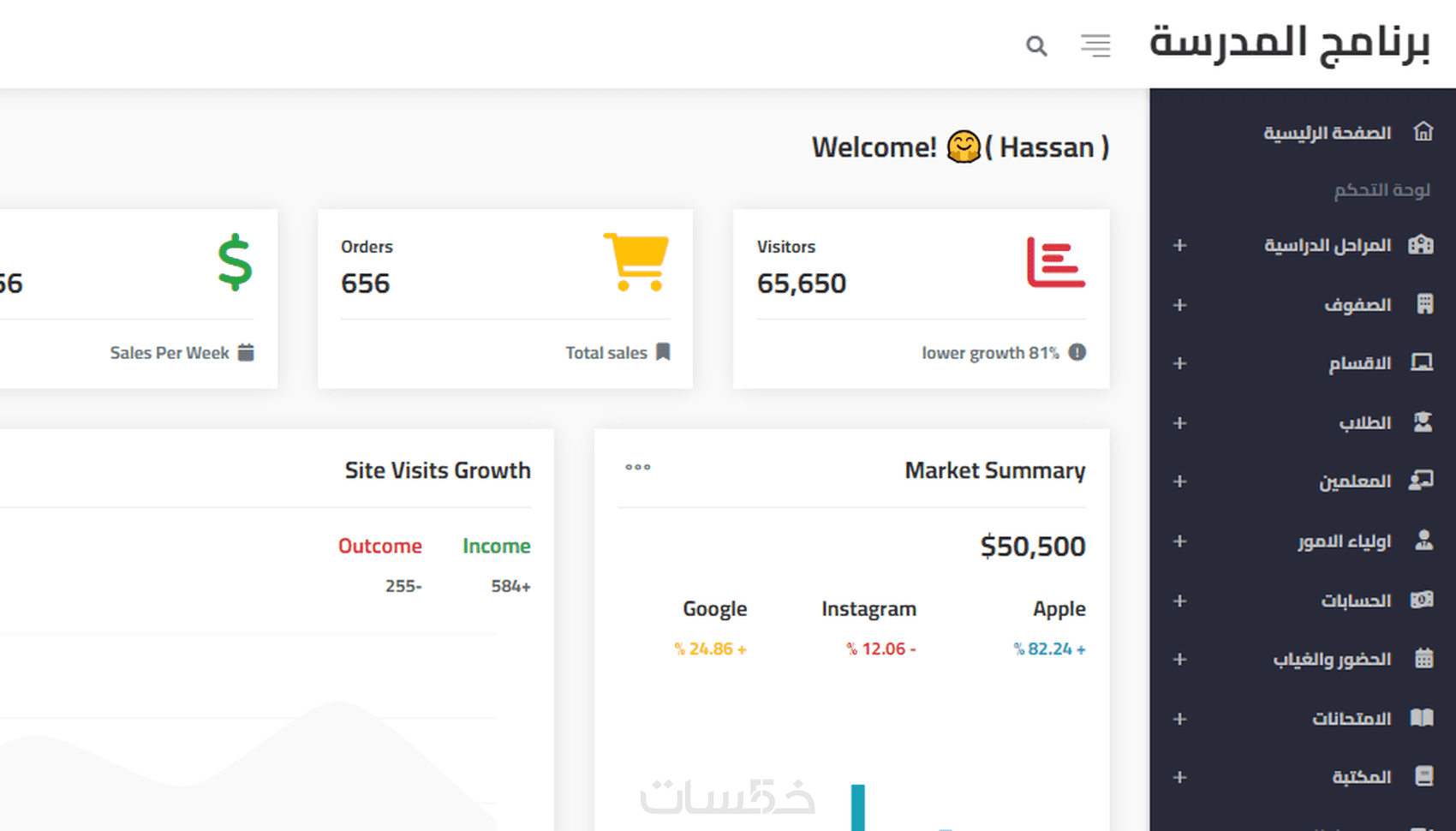Click the info icon beside lower growth

pyautogui.click(x=1077, y=352)
